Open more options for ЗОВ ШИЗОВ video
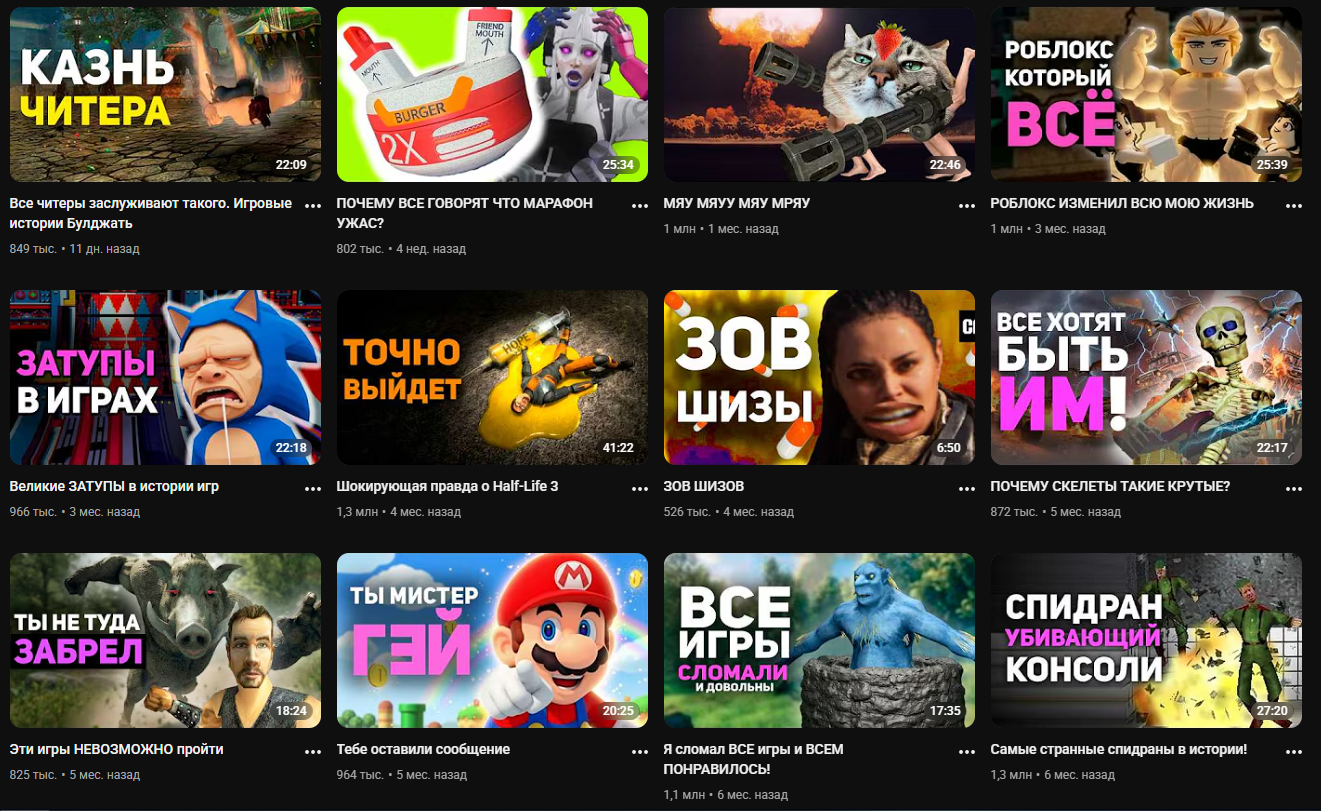Viewport: 1321px width, 811px height. (x=967, y=488)
